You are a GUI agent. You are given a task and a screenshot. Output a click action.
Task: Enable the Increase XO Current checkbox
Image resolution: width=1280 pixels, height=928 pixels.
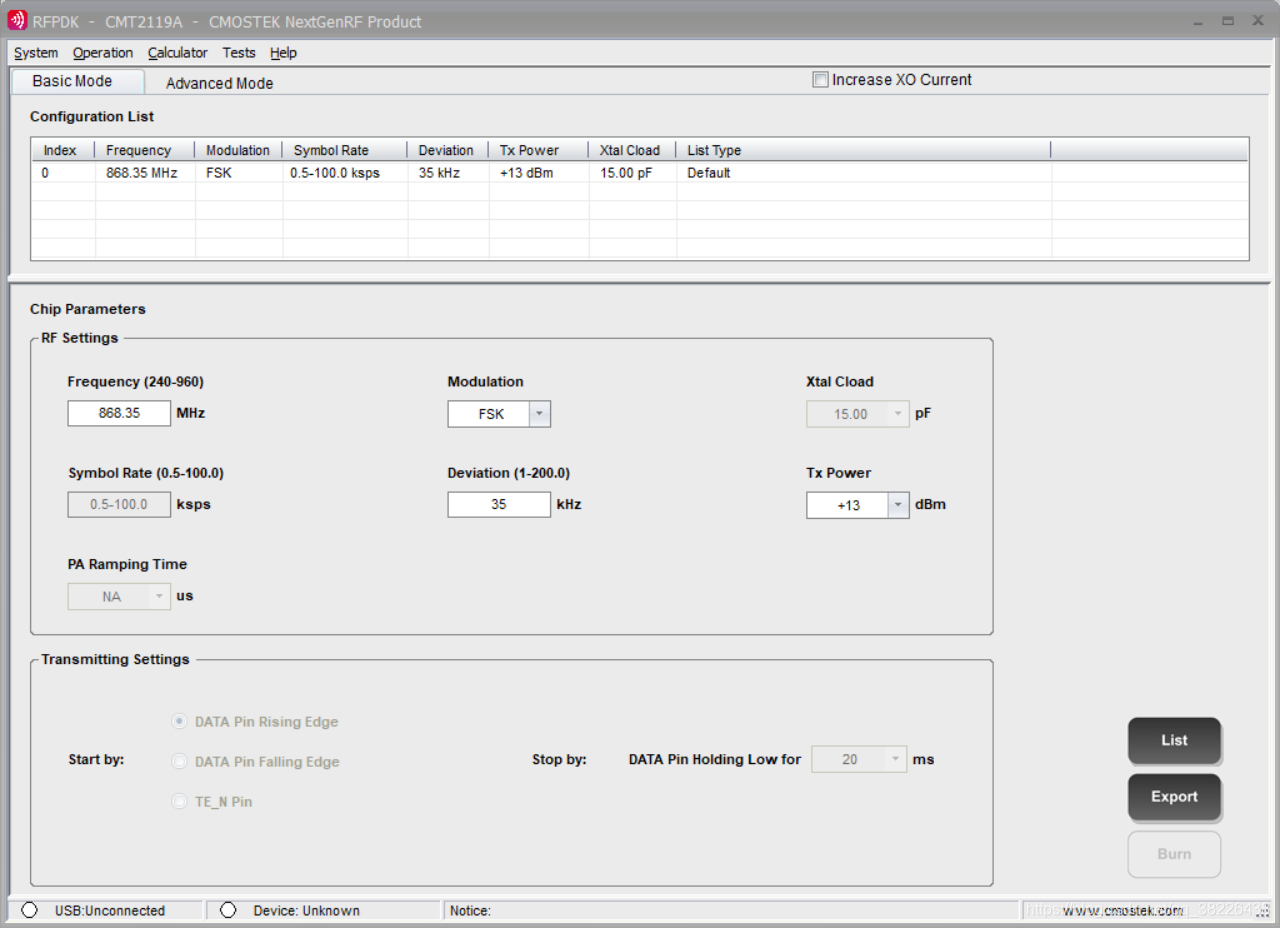point(820,80)
